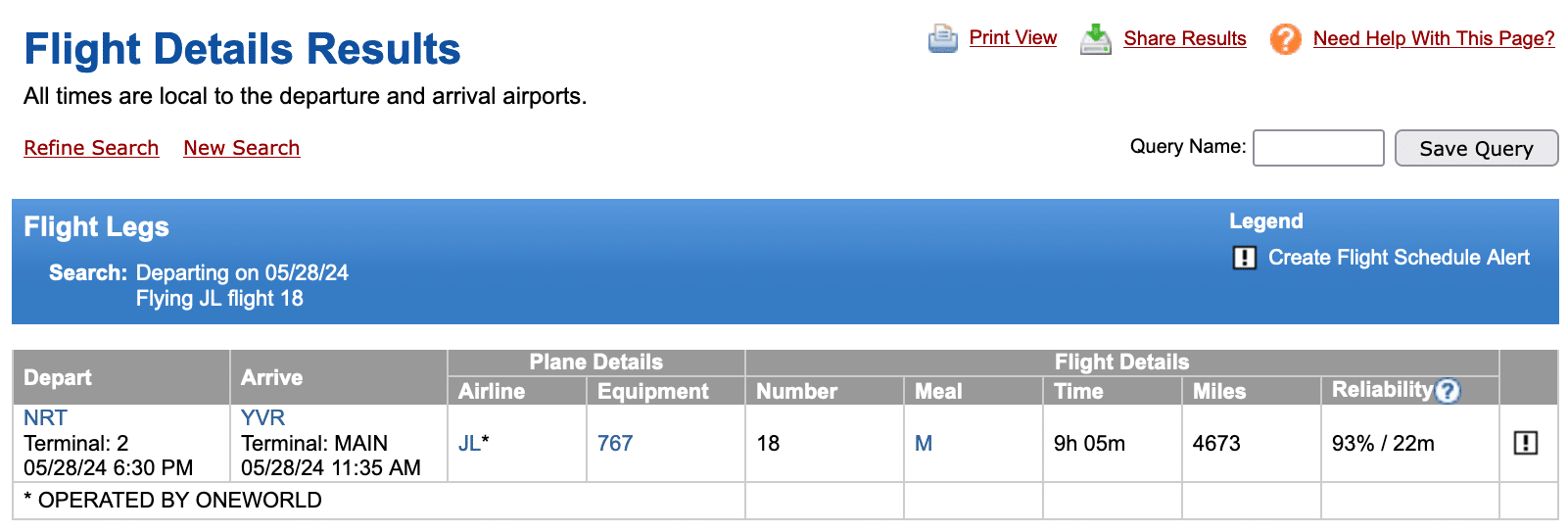Click the flight alert icon in the row
Screen dimensions: 1568x532
click(1525, 443)
